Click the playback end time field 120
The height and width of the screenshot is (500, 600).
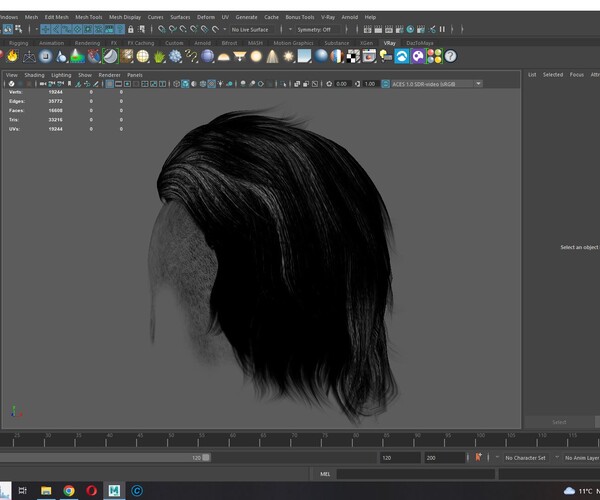pos(399,458)
